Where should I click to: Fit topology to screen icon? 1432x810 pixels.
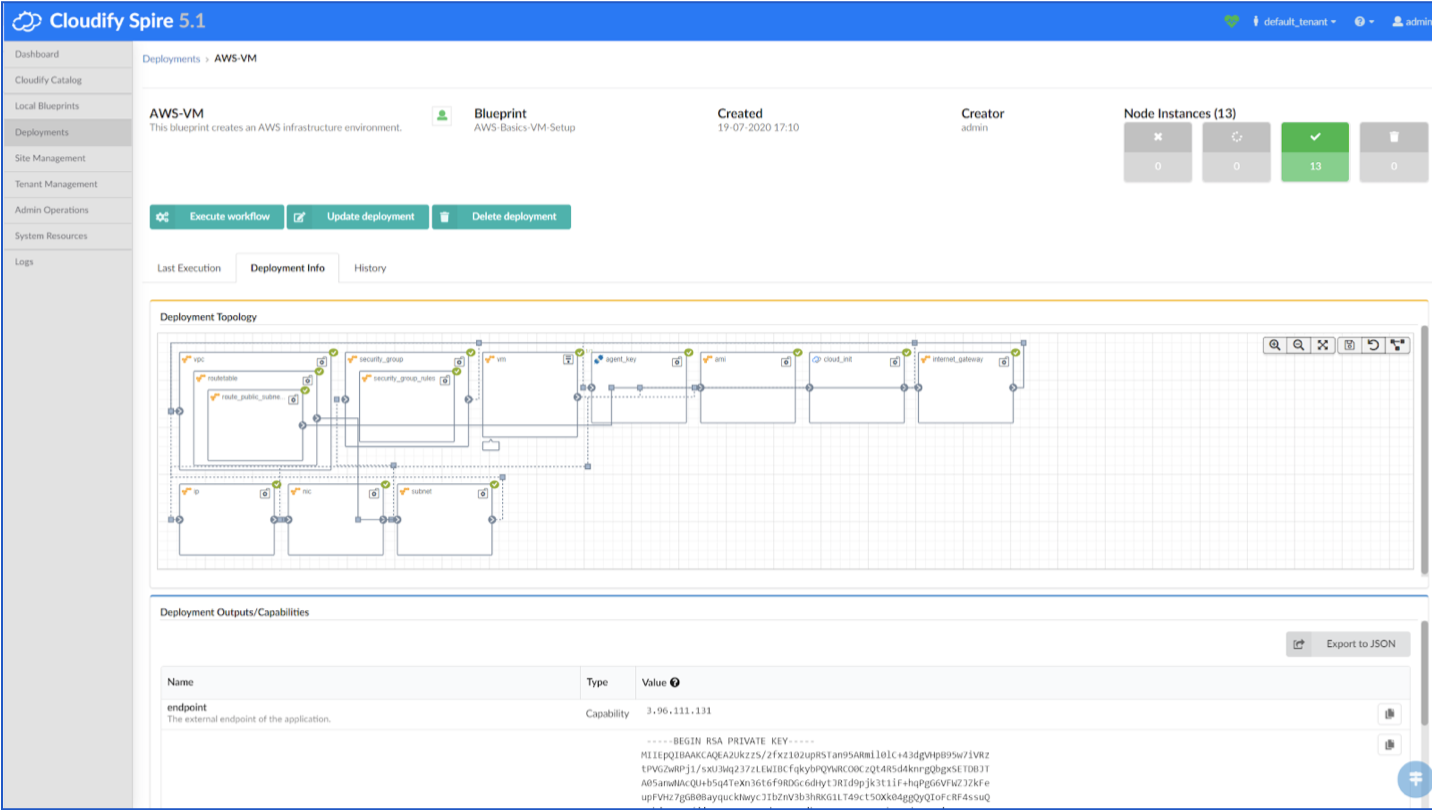[x=1322, y=345]
